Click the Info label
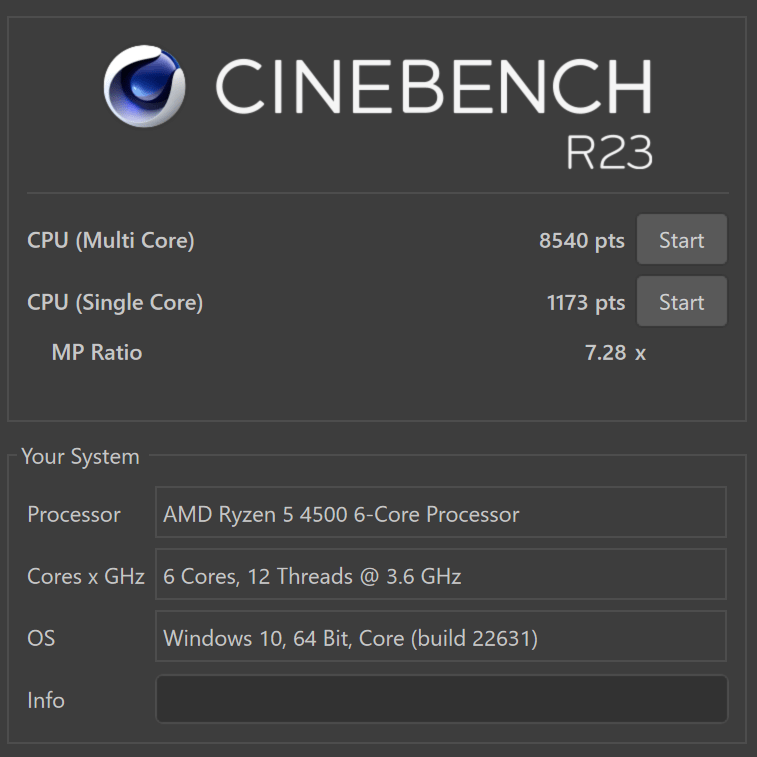This screenshot has height=757, width=757. click(46, 701)
